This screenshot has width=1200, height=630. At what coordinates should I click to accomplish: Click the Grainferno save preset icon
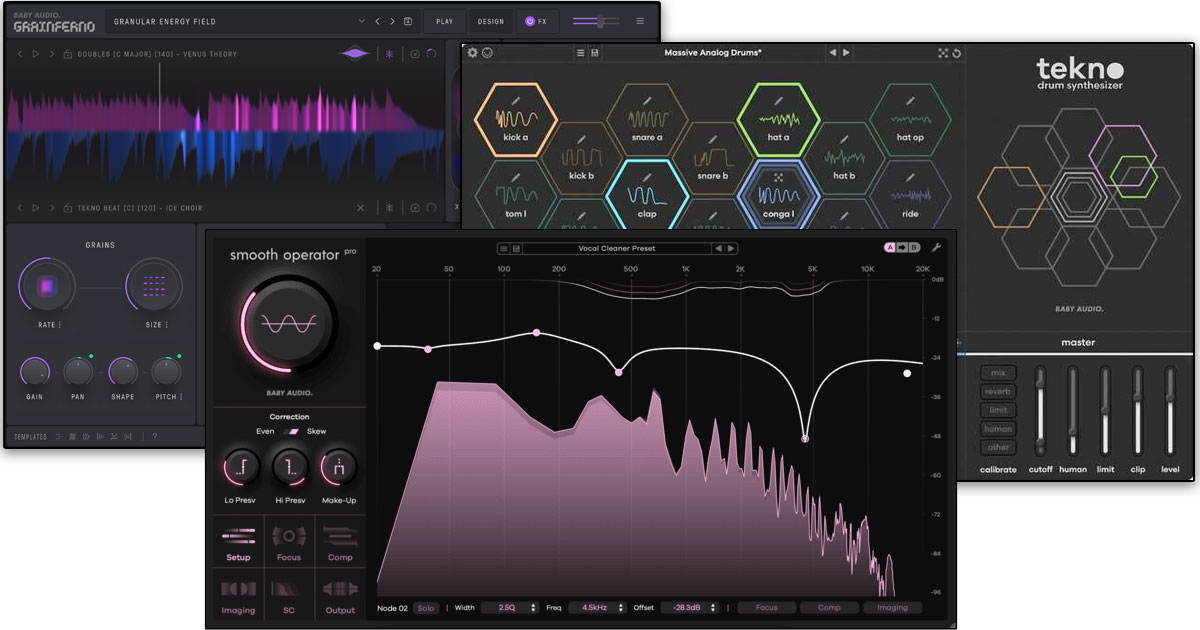[408, 21]
